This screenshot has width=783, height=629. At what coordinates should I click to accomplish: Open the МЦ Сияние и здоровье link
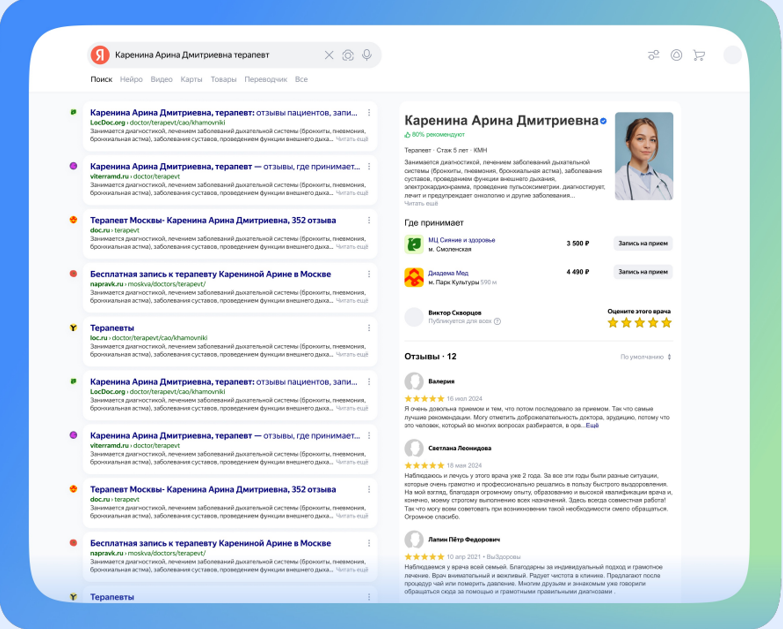tap(461, 240)
